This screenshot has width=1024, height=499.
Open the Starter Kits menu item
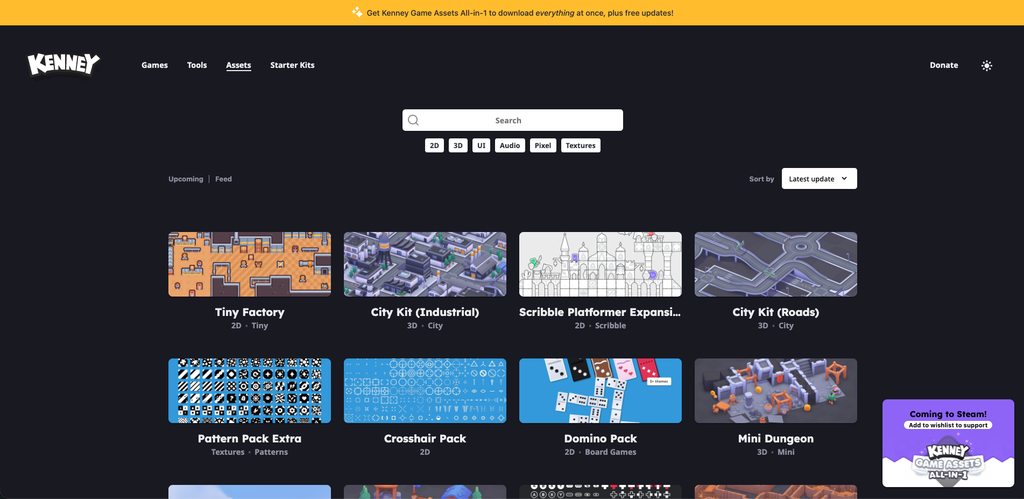click(293, 65)
